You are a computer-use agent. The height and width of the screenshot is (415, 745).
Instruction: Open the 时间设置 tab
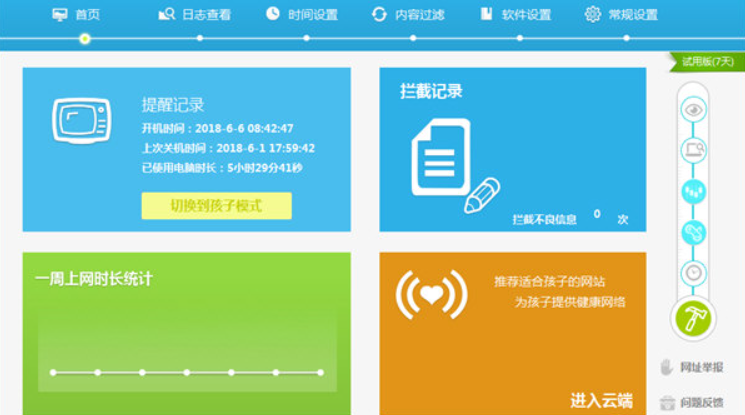tap(301, 15)
